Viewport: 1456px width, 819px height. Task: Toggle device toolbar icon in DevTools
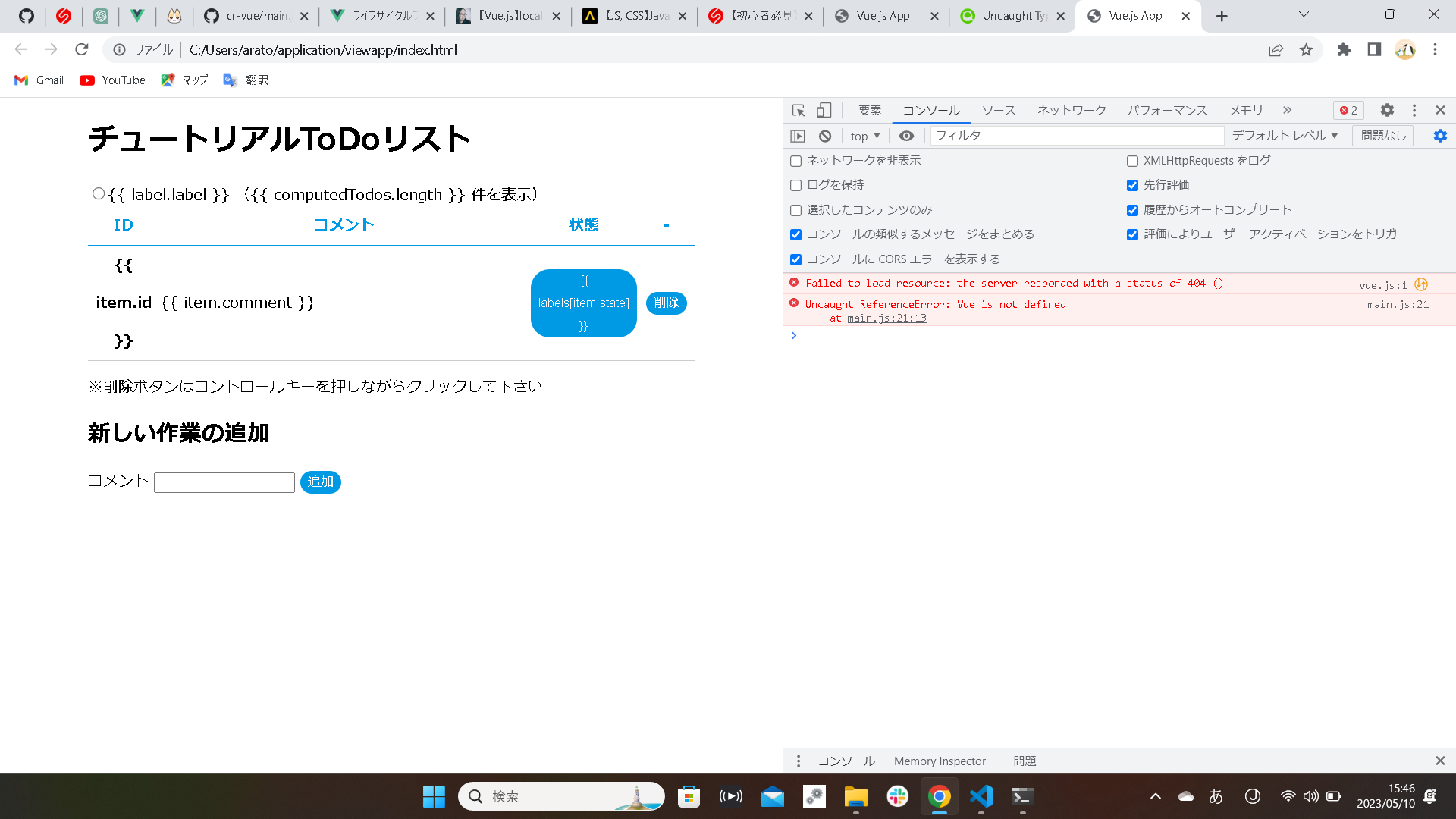point(824,111)
